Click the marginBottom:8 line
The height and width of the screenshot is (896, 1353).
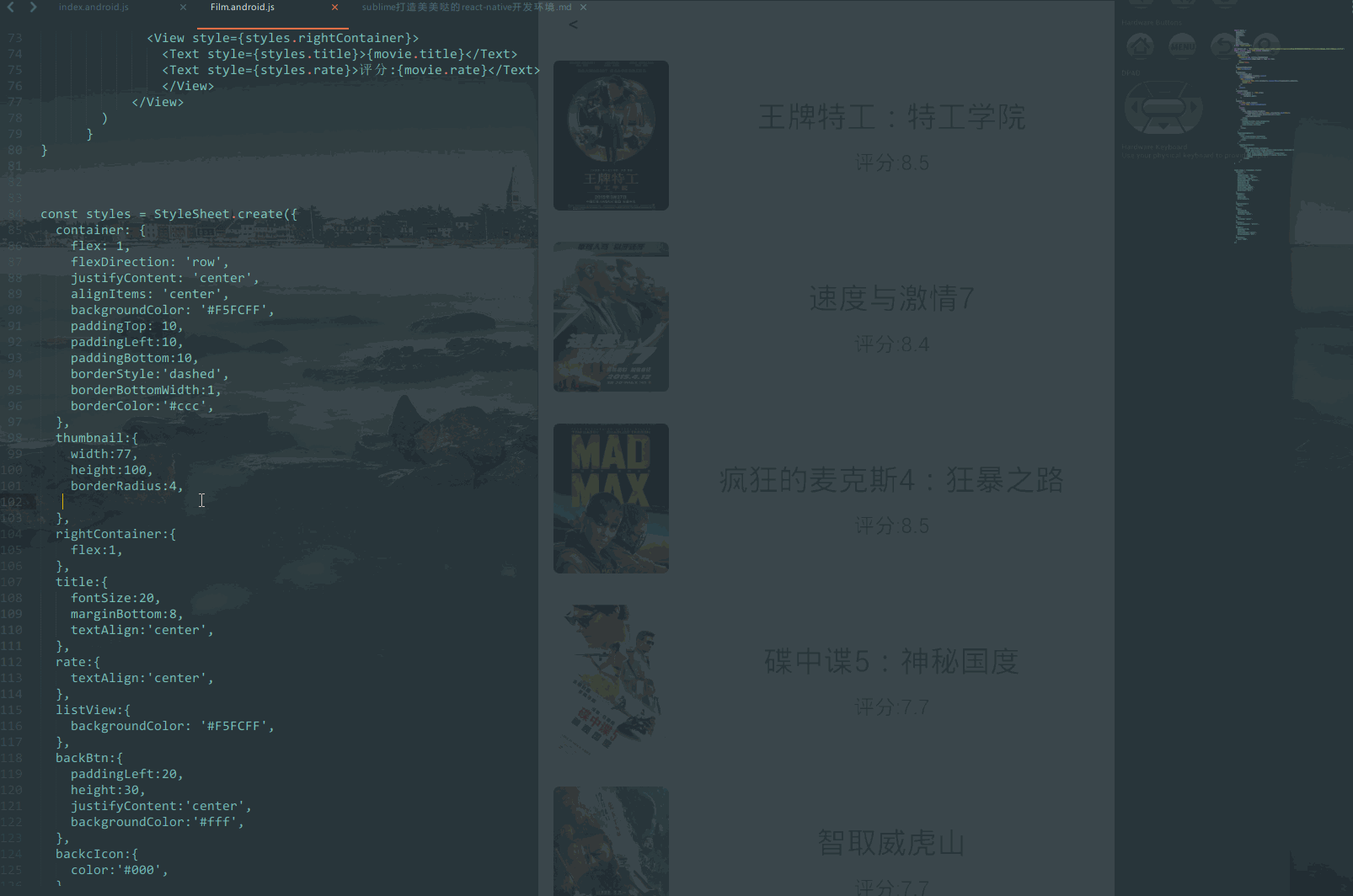pyautogui.click(x=127, y=614)
